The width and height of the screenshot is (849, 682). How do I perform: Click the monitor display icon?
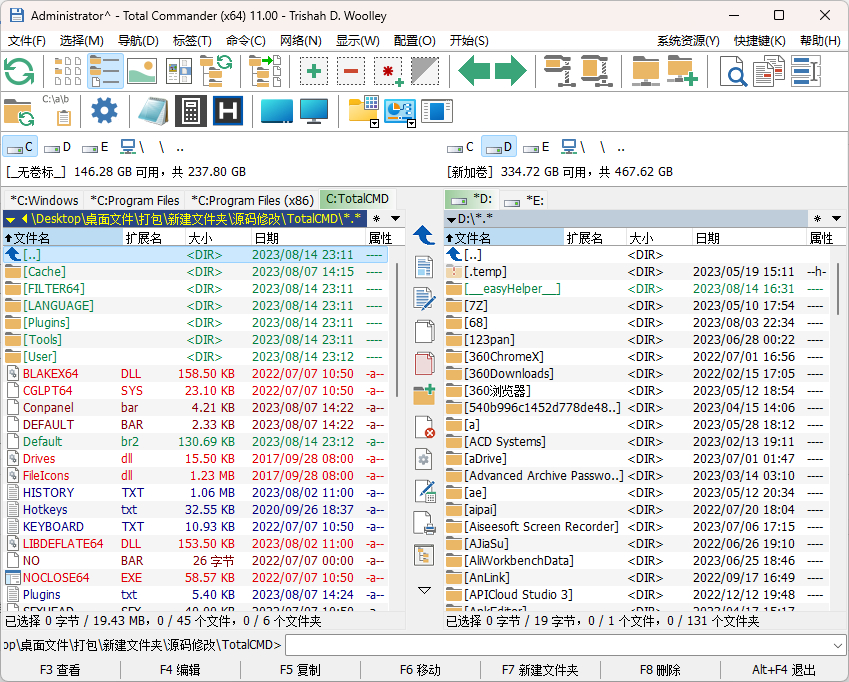pos(314,111)
